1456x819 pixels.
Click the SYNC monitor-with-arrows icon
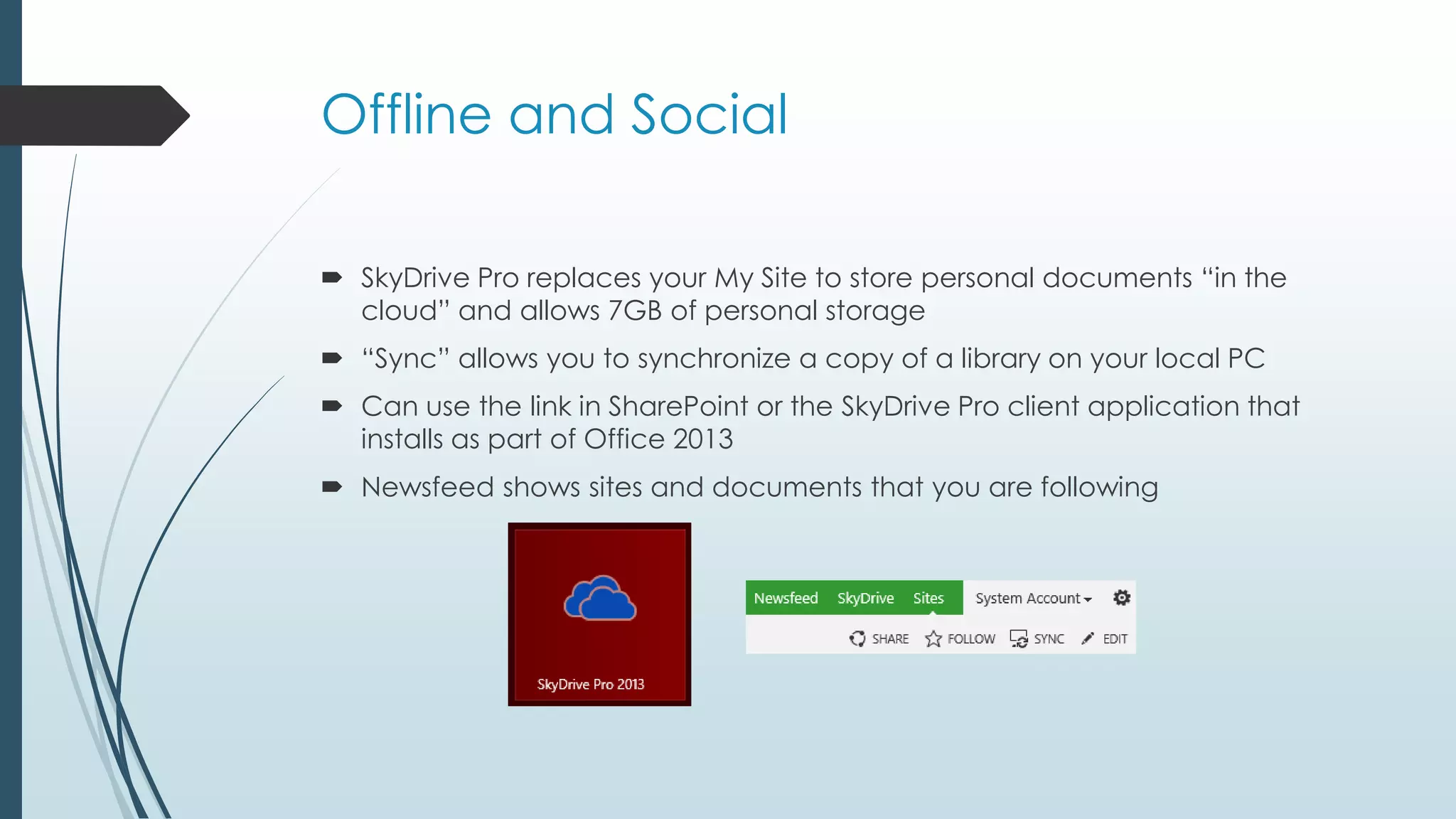pyautogui.click(x=1019, y=638)
